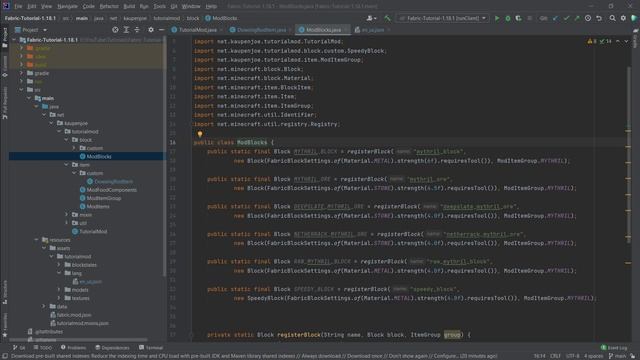
Task: Click the JetBrains Space icon at toolbar end
Action: click(x=634, y=18)
